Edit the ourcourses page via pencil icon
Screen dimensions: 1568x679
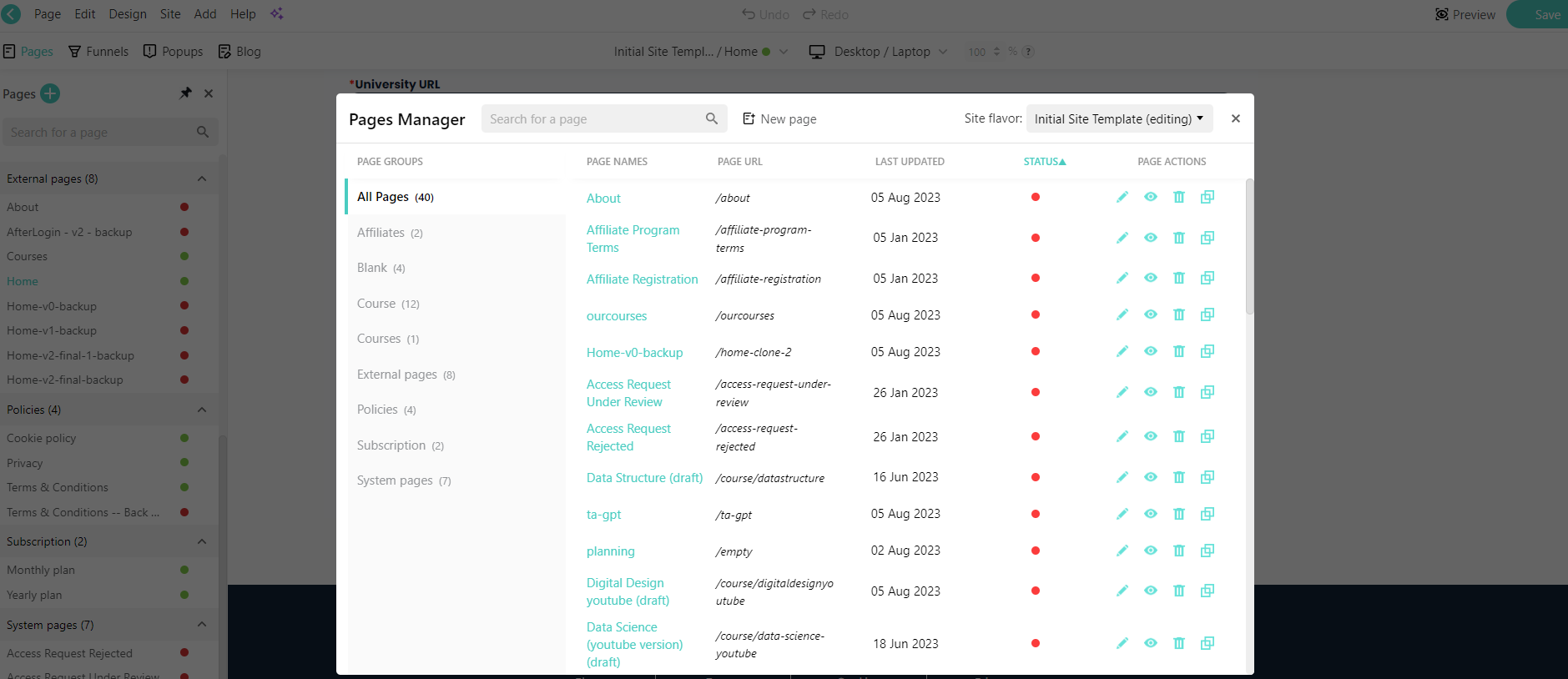pyautogui.click(x=1122, y=314)
